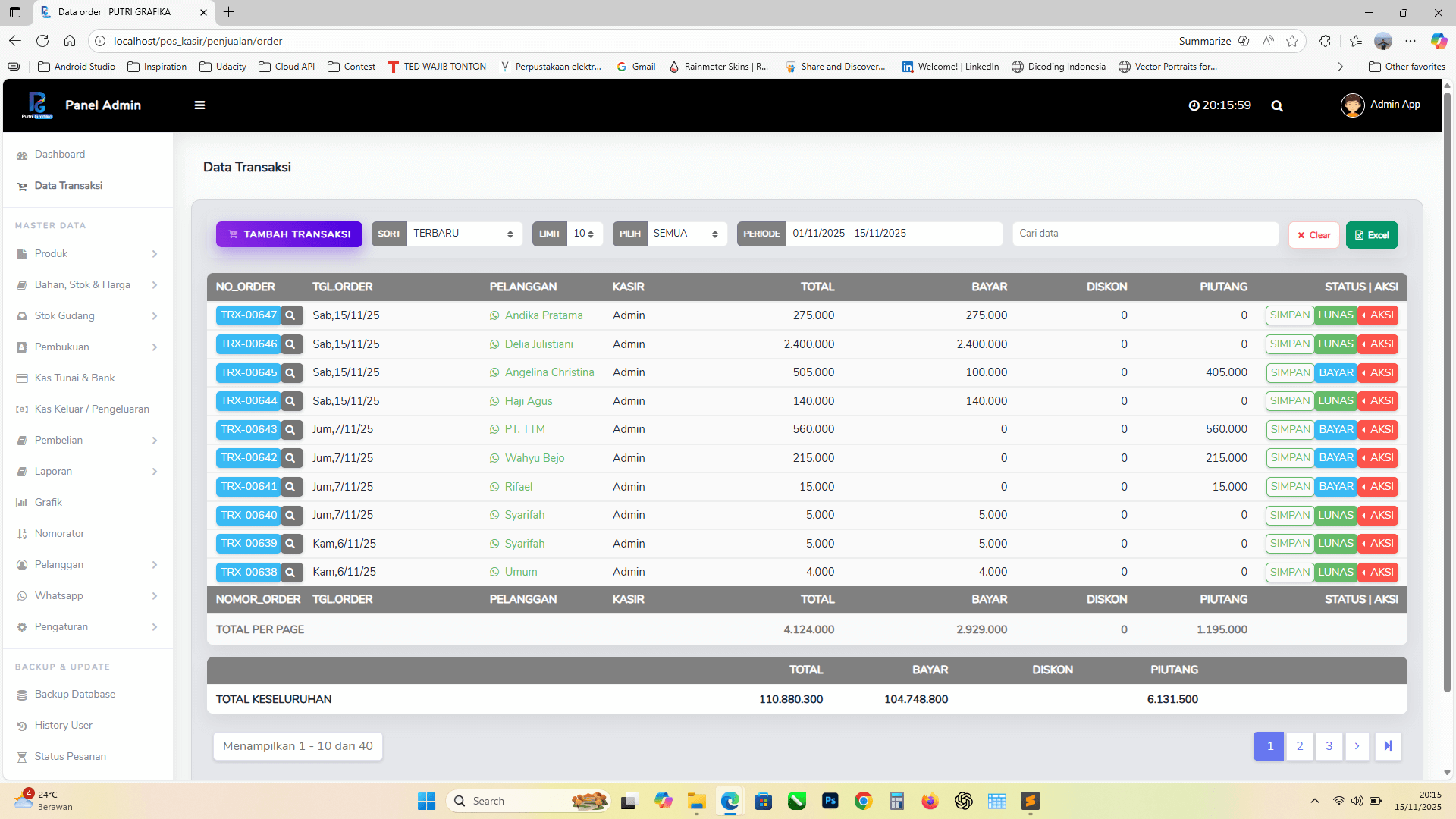This screenshot has height=819, width=1456.
Task: Click the search magnifier icon in top bar
Action: click(x=1277, y=106)
